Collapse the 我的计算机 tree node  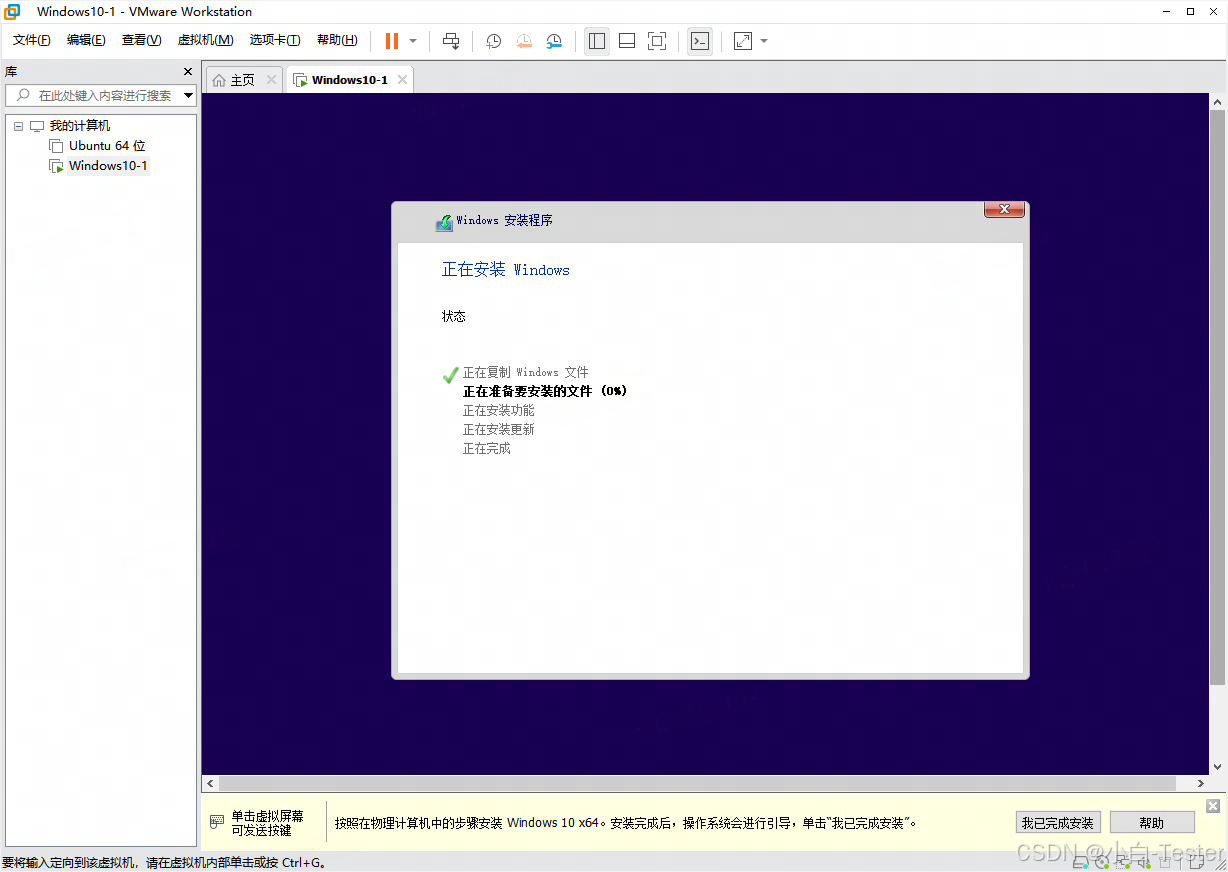18,126
